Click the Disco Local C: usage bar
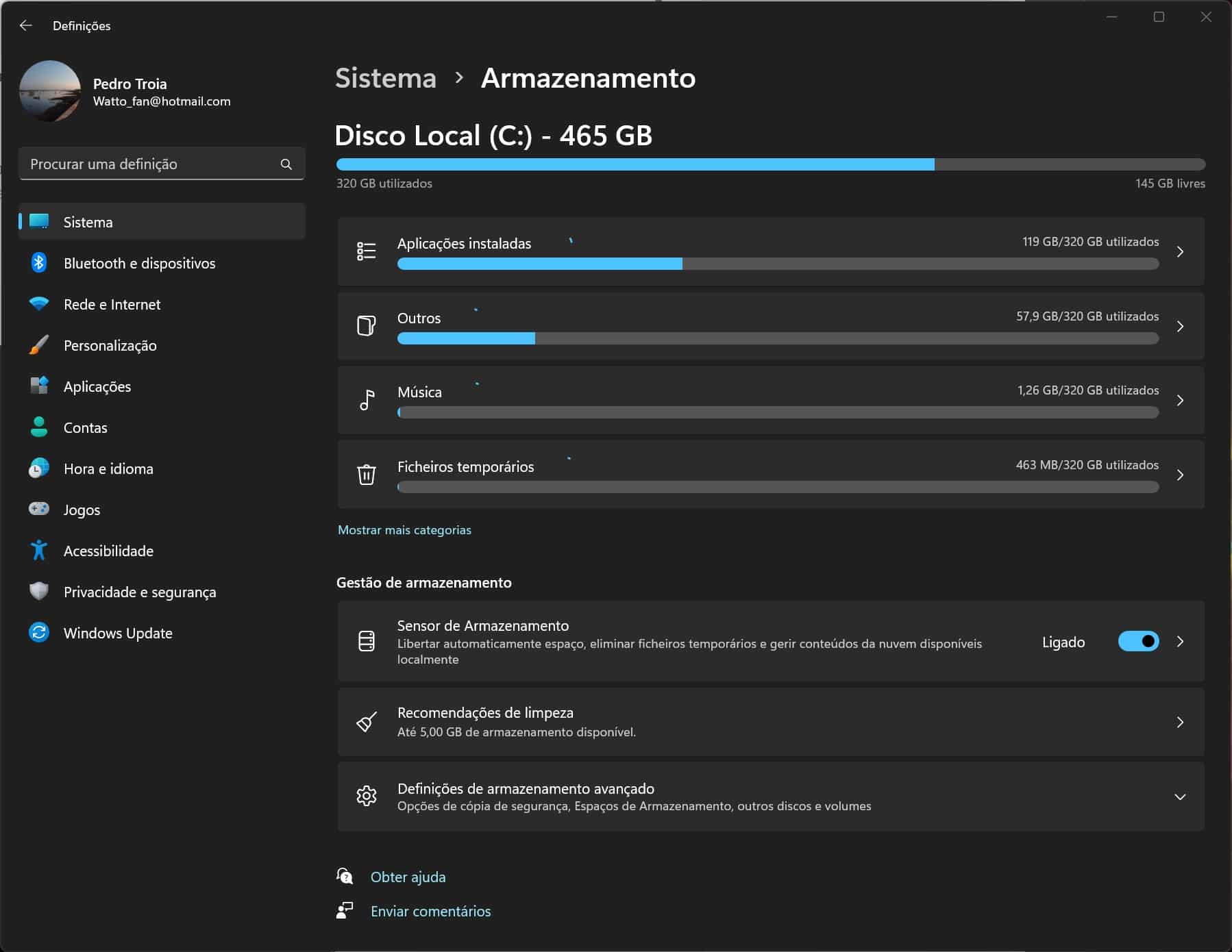This screenshot has width=1232, height=952. 770,164
